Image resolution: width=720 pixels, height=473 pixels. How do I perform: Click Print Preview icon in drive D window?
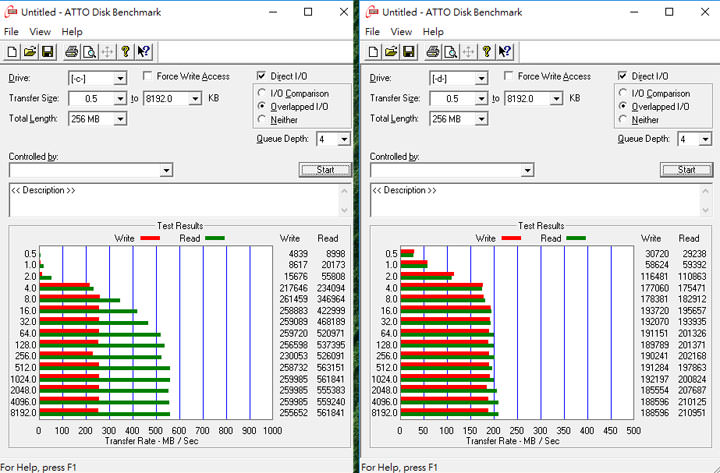[x=450, y=52]
